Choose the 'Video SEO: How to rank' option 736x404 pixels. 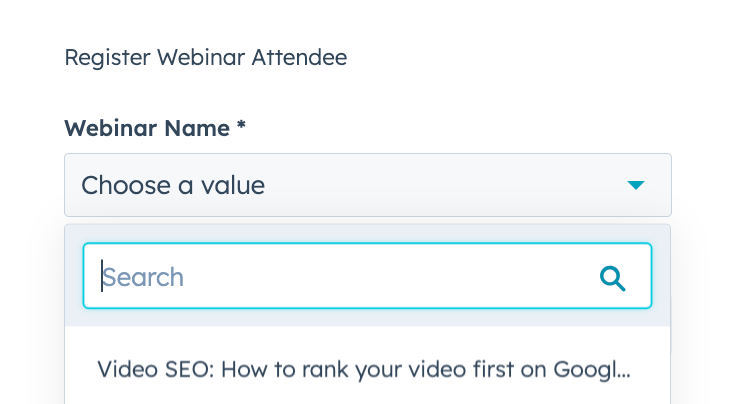(x=364, y=369)
